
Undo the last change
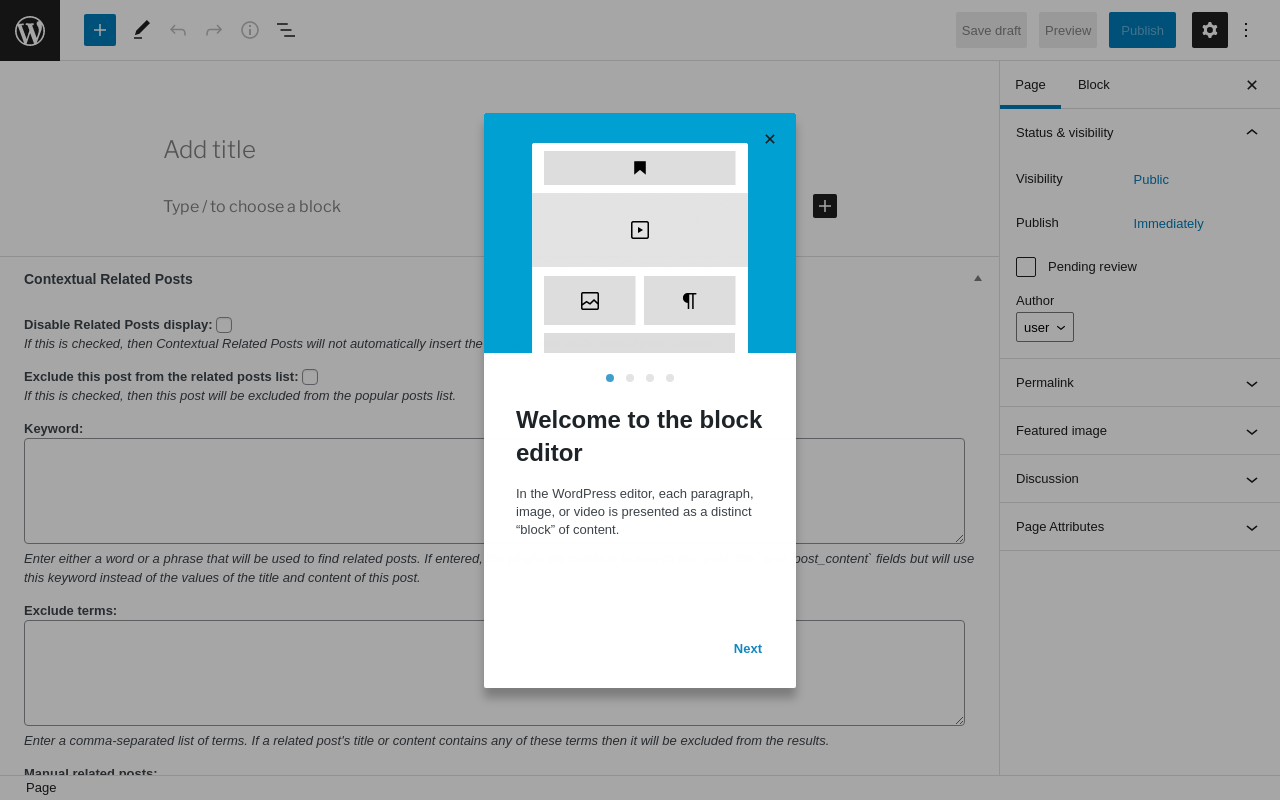click(x=178, y=30)
